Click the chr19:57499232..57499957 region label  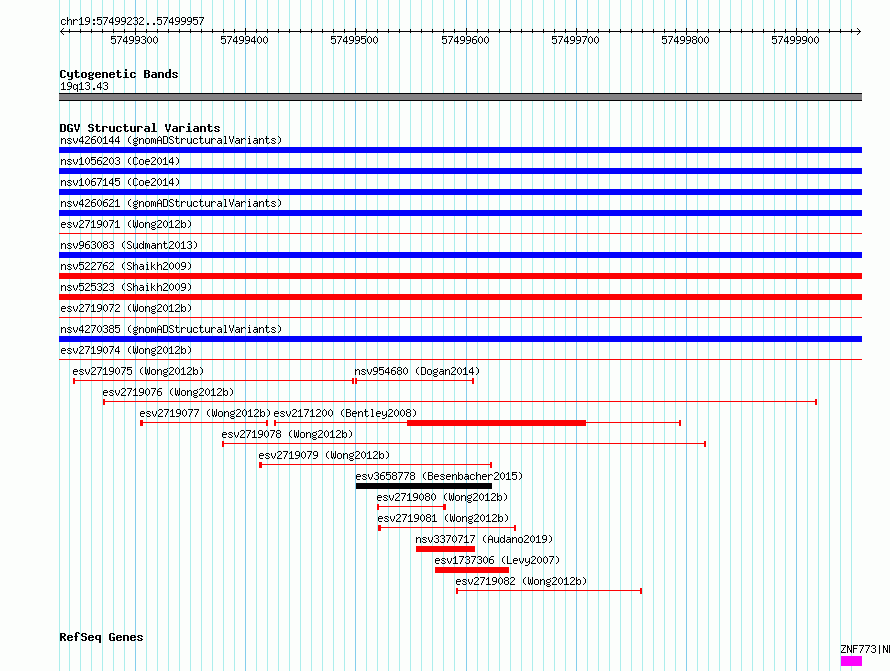tap(132, 21)
